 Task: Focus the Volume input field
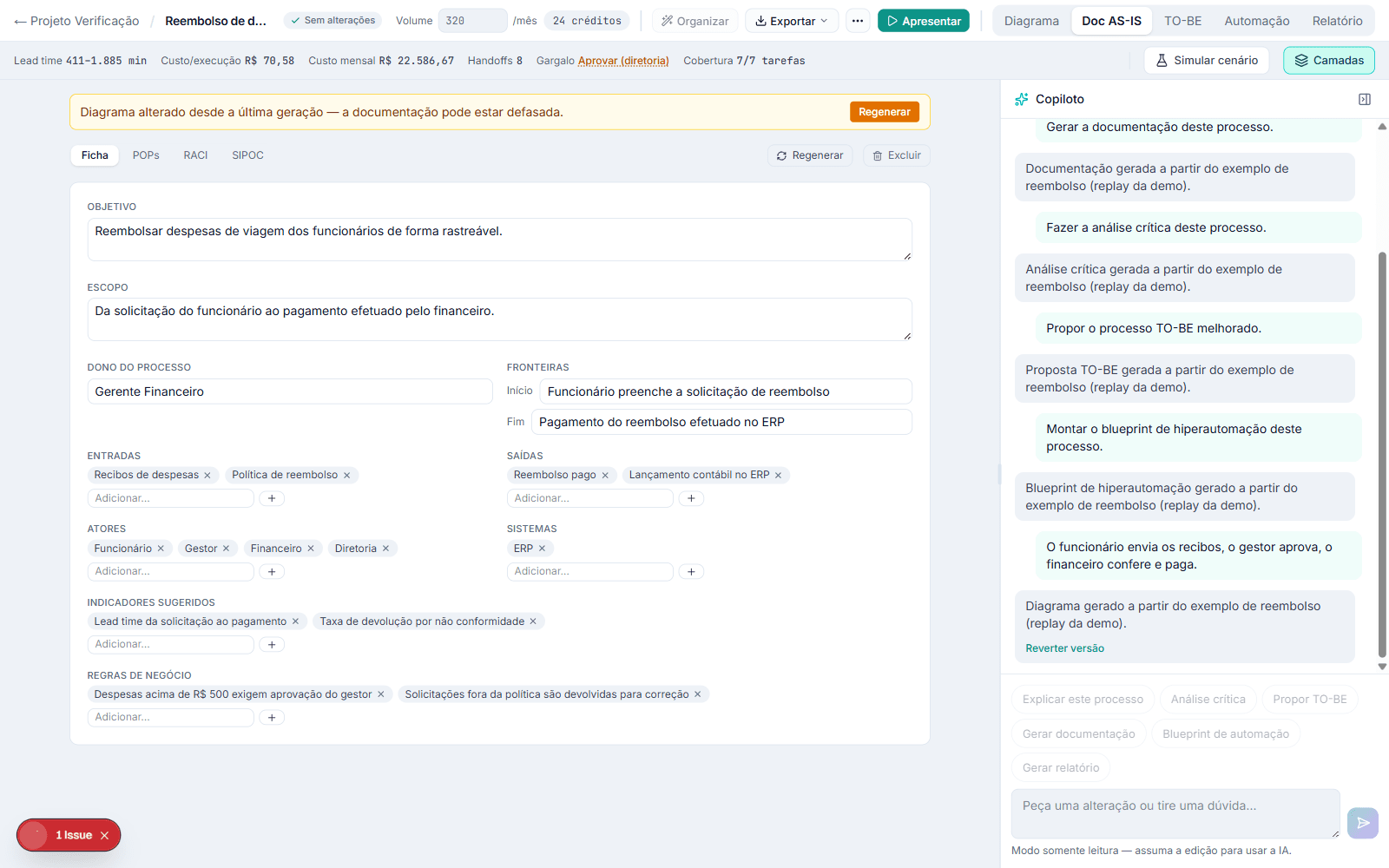(472, 21)
